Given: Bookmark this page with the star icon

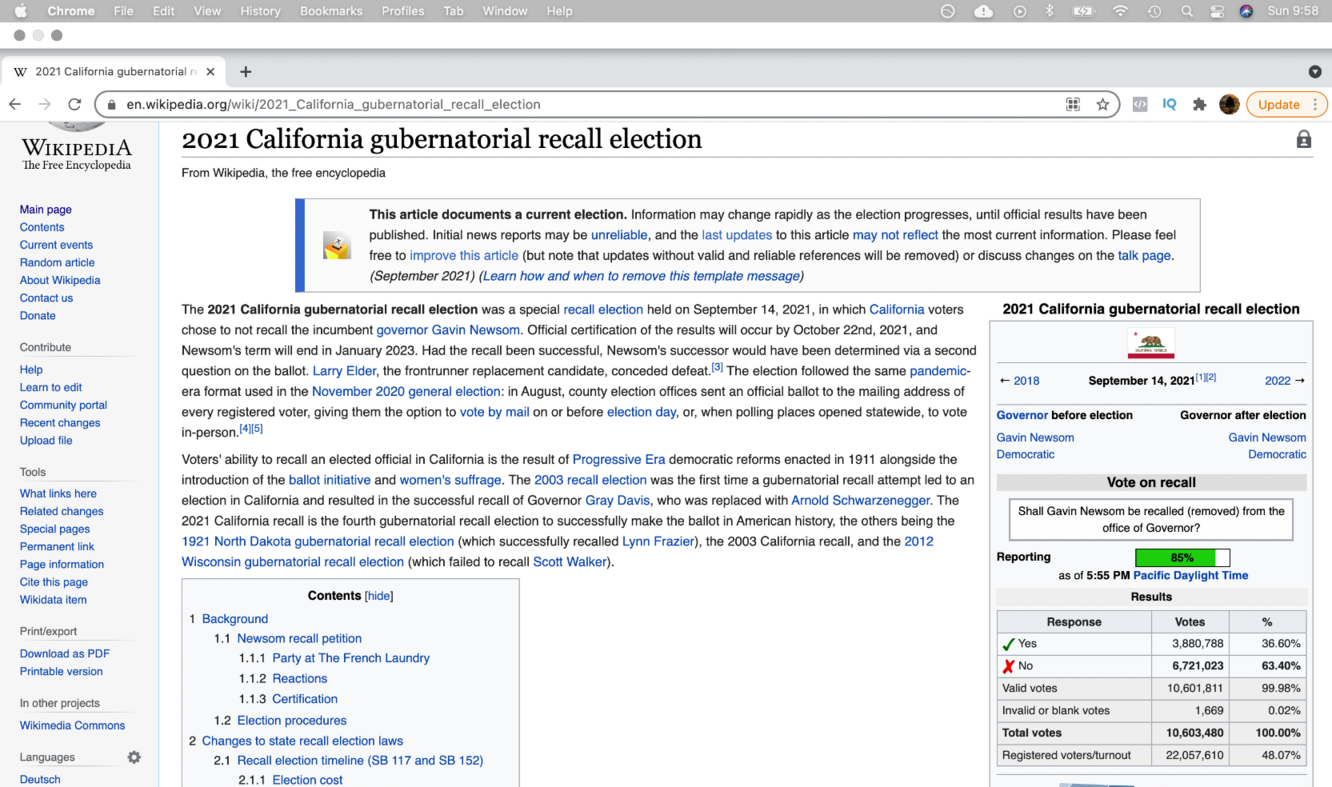Looking at the screenshot, I should coord(1102,104).
